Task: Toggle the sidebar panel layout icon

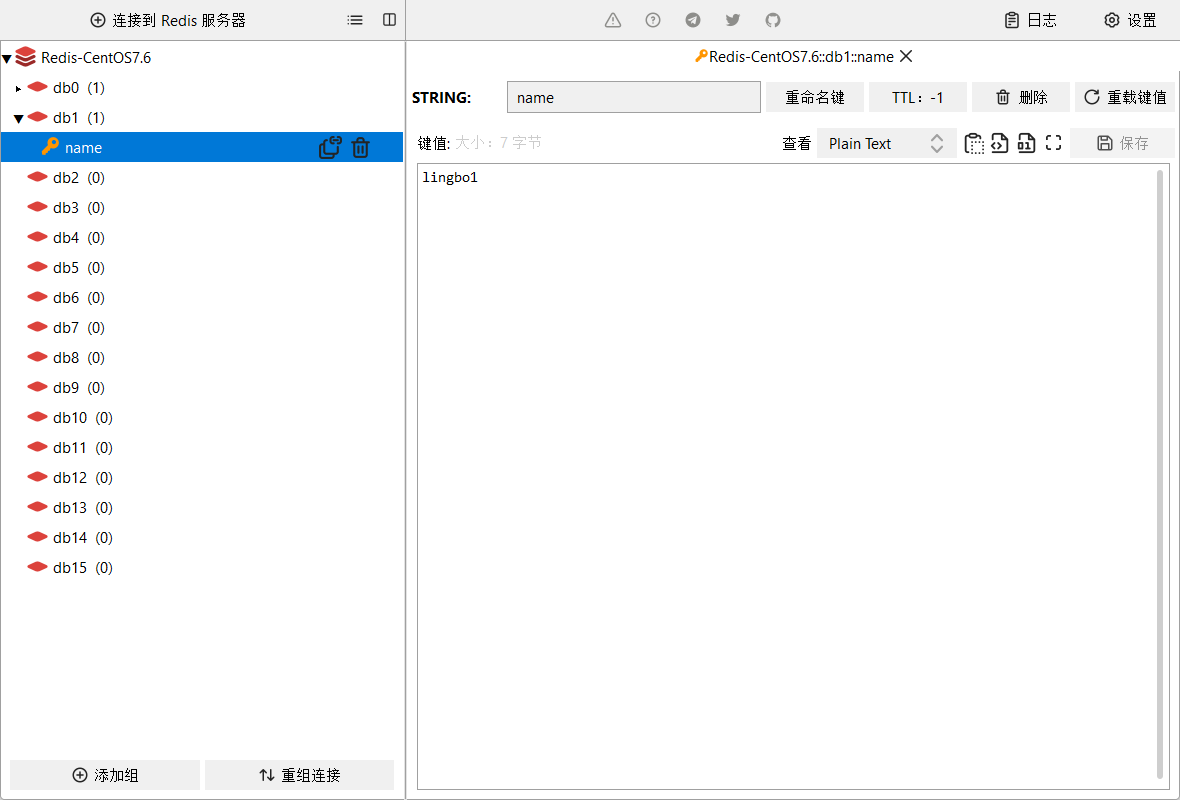Action: point(389,20)
